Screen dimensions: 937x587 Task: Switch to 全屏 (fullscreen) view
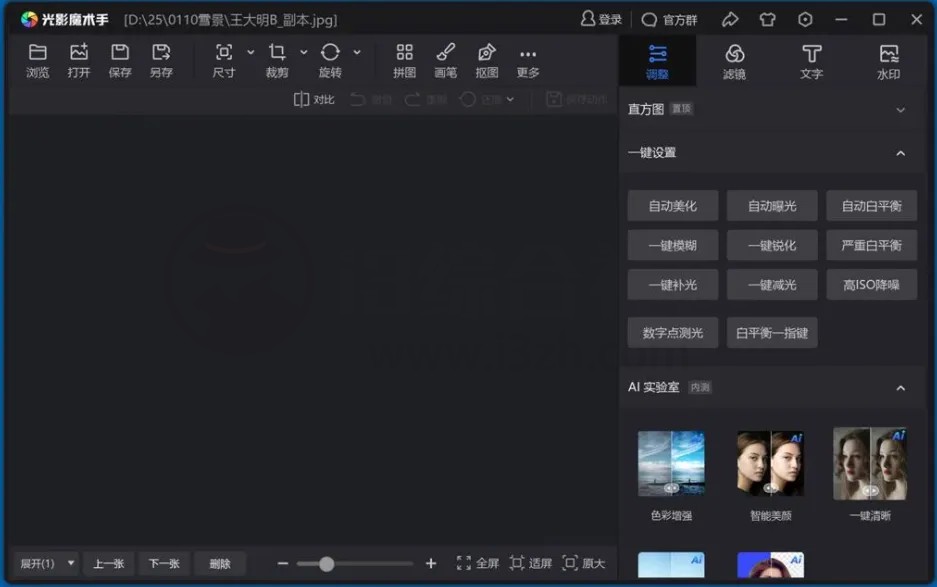[474, 563]
